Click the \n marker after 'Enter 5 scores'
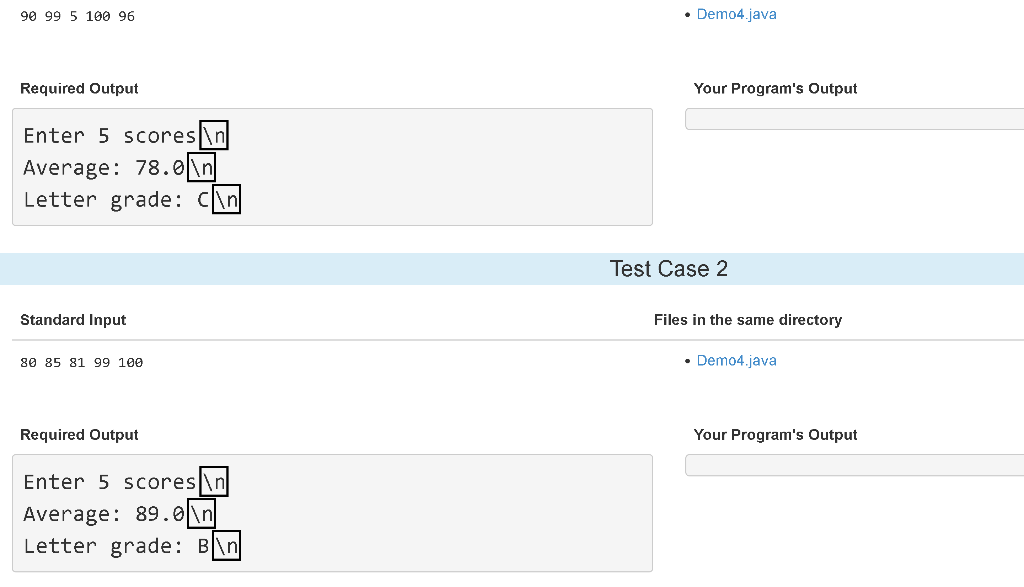This screenshot has width=1024, height=587. pyautogui.click(x=213, y=134)
